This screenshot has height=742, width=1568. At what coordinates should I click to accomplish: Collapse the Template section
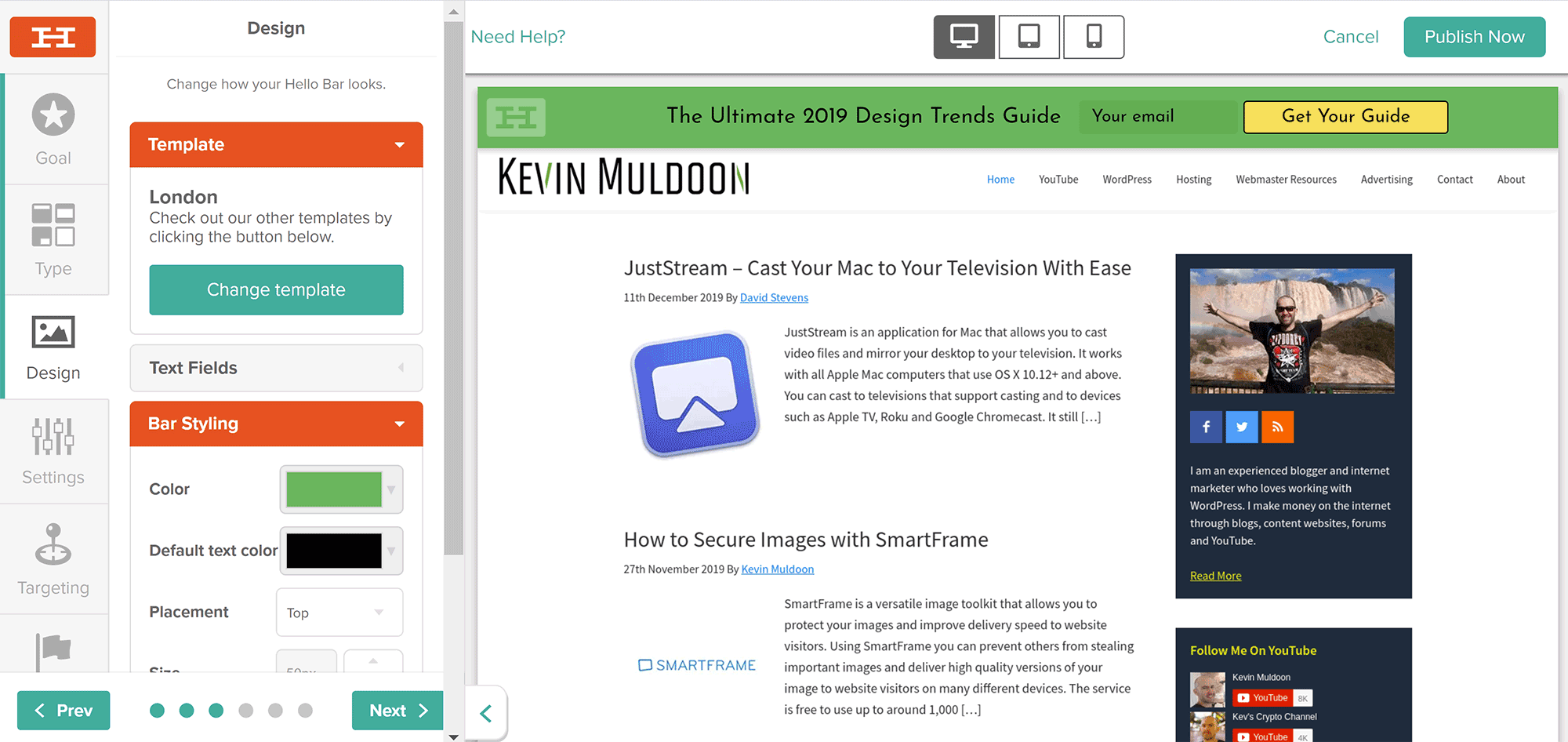point(276,144)
